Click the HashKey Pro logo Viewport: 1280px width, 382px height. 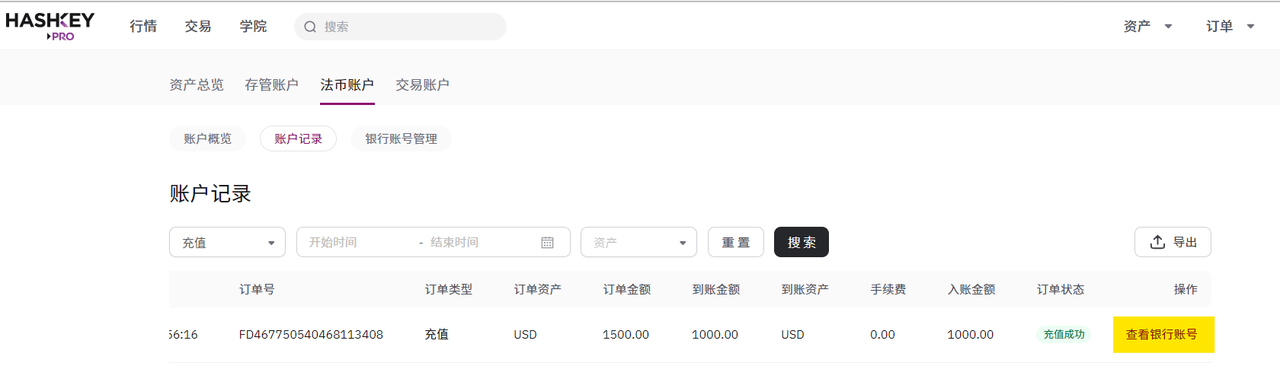tap(50, 25)
